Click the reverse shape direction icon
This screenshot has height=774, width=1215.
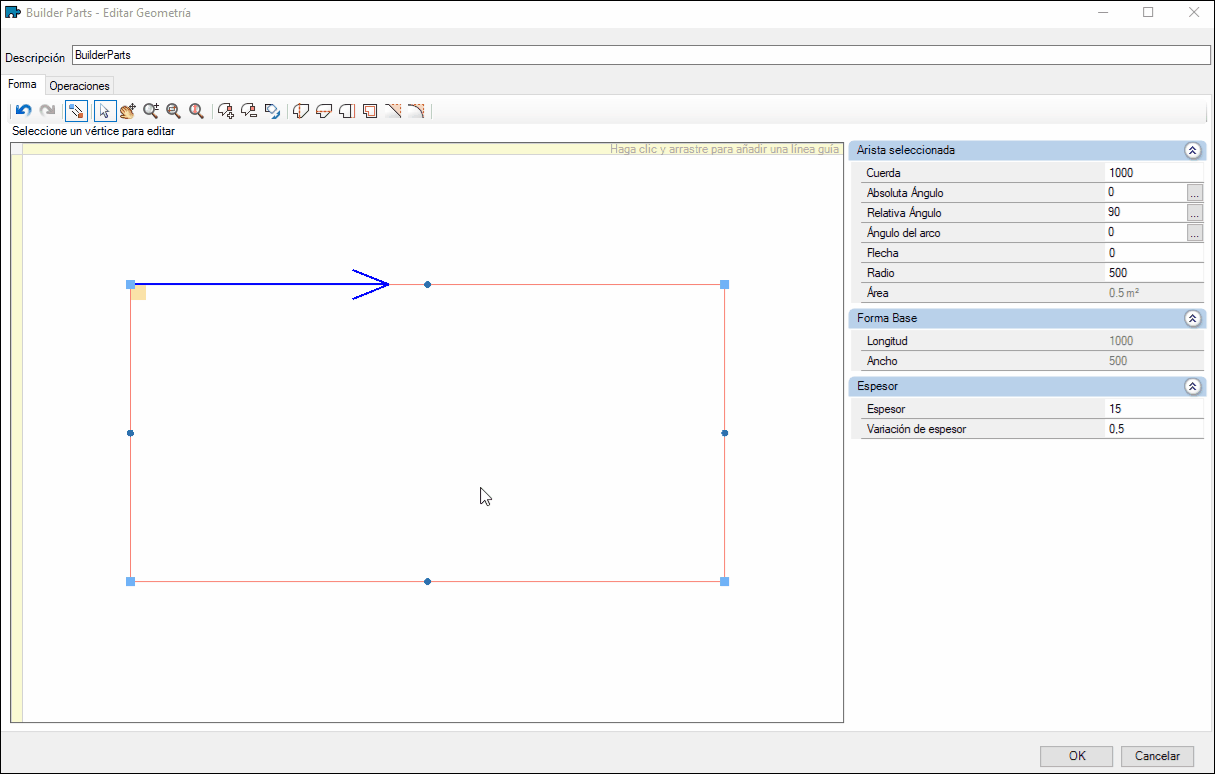[272, 111]
